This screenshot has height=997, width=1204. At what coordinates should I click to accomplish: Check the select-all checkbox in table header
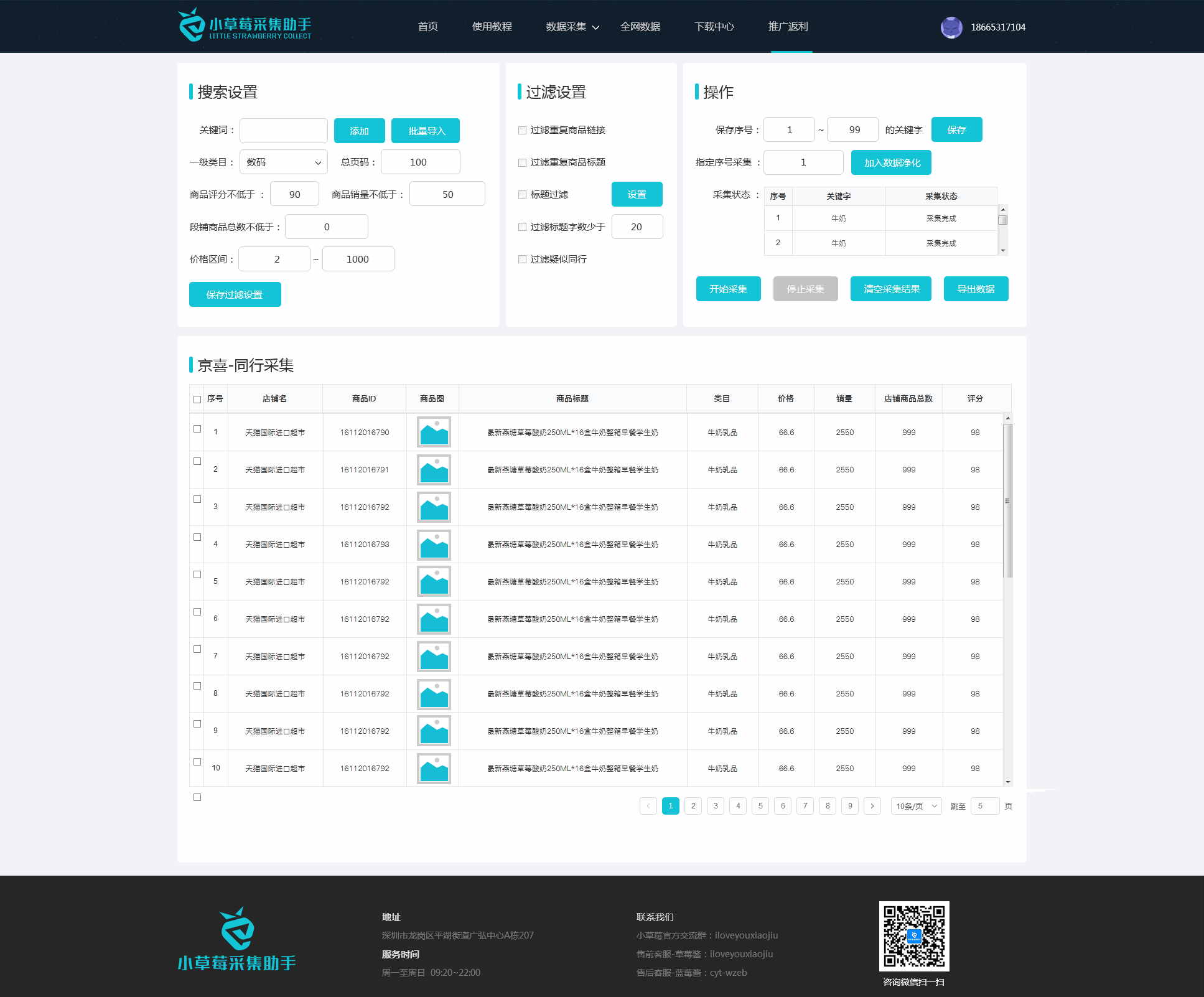tap(197, 400)
